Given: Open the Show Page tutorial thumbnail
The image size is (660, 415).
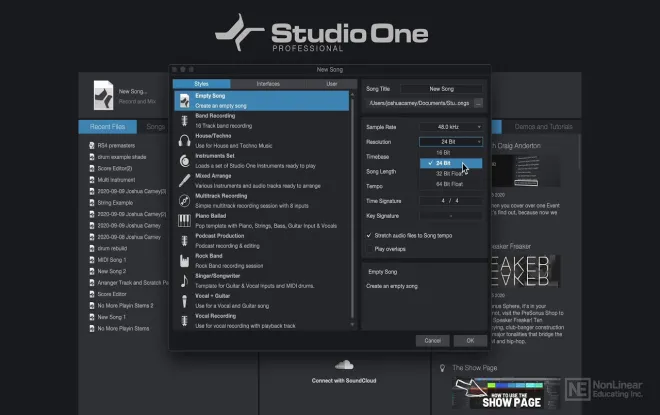Looking at the screenshot, I should [x=506, y=394].
